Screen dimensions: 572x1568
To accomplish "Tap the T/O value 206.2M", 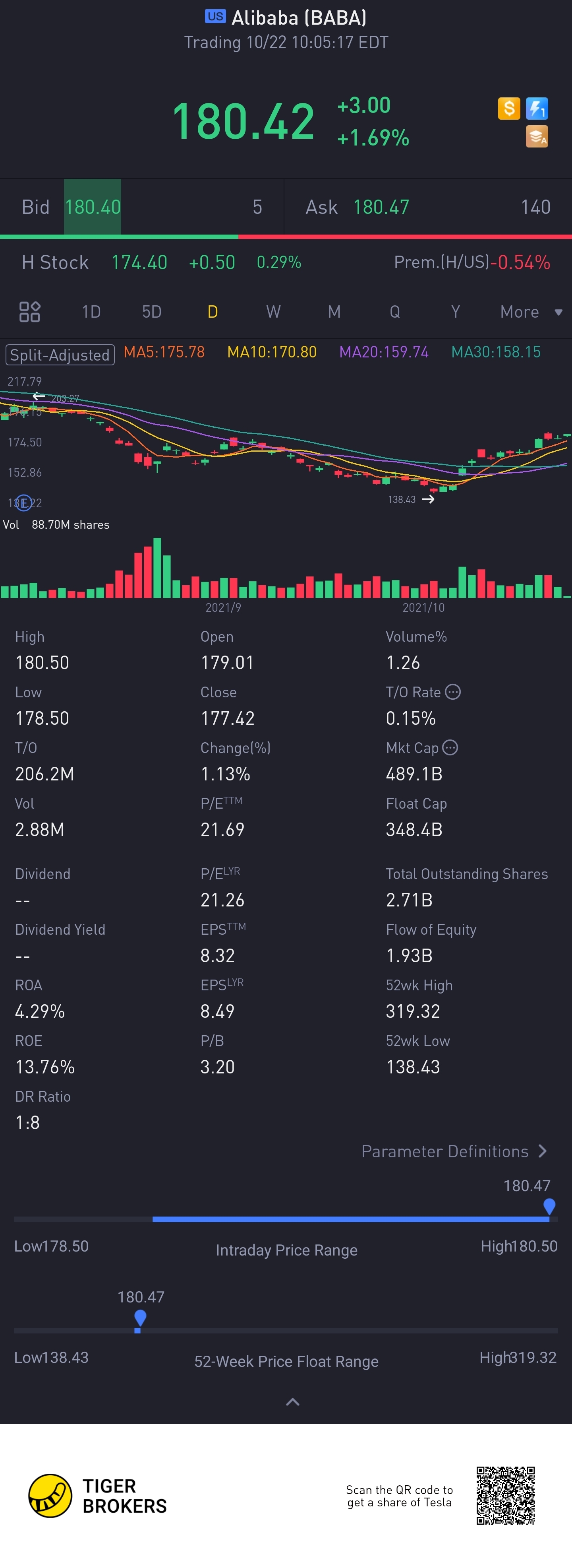I will click(x=44, y=774).
